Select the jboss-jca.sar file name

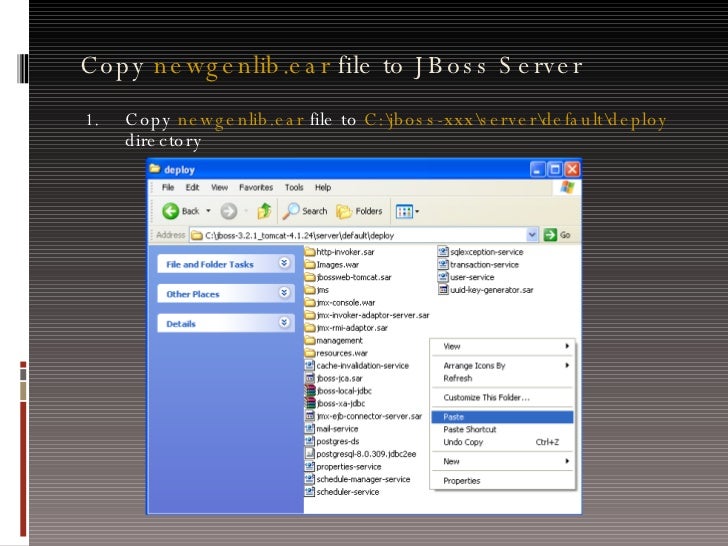[x=339, y=378]
